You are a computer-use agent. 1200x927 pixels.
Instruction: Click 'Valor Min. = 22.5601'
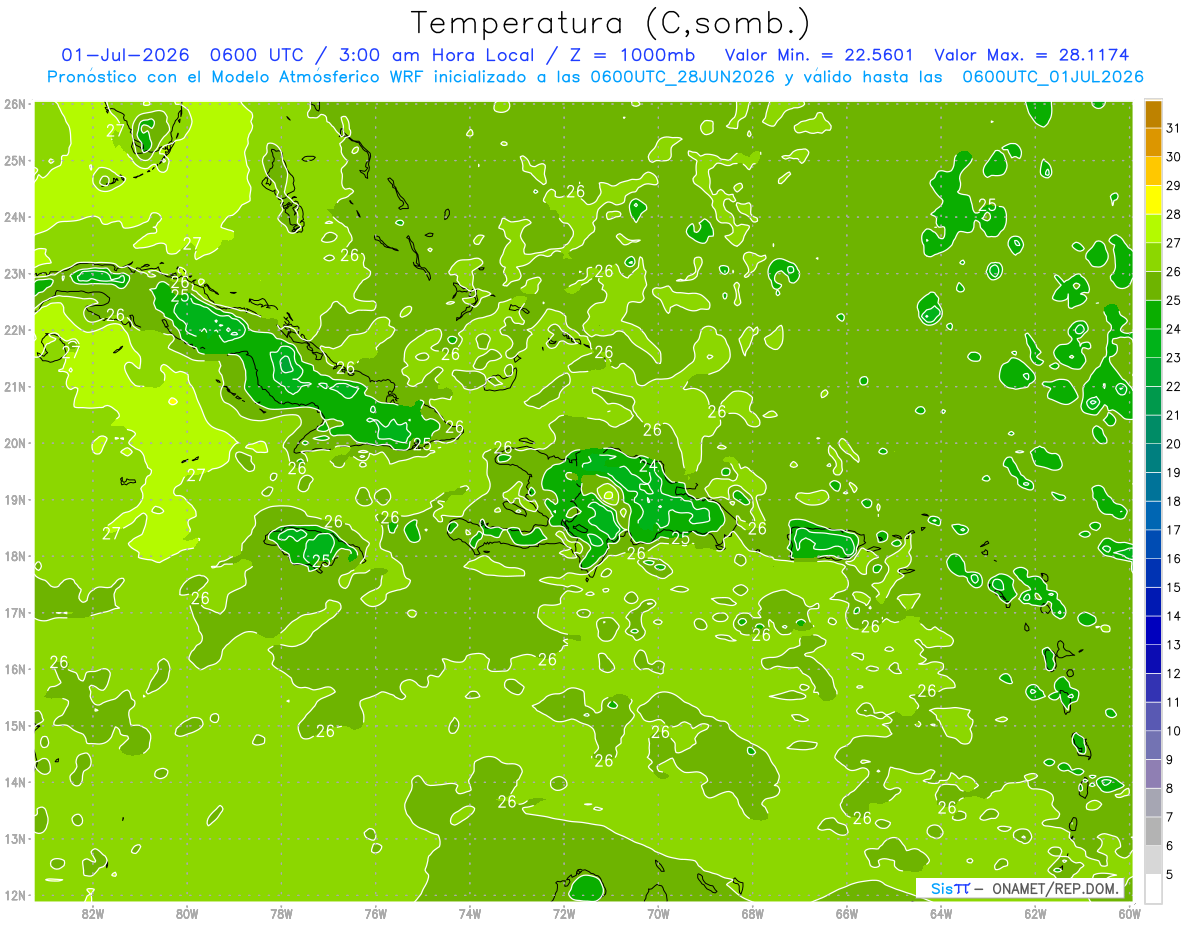(x=818, y=54)
